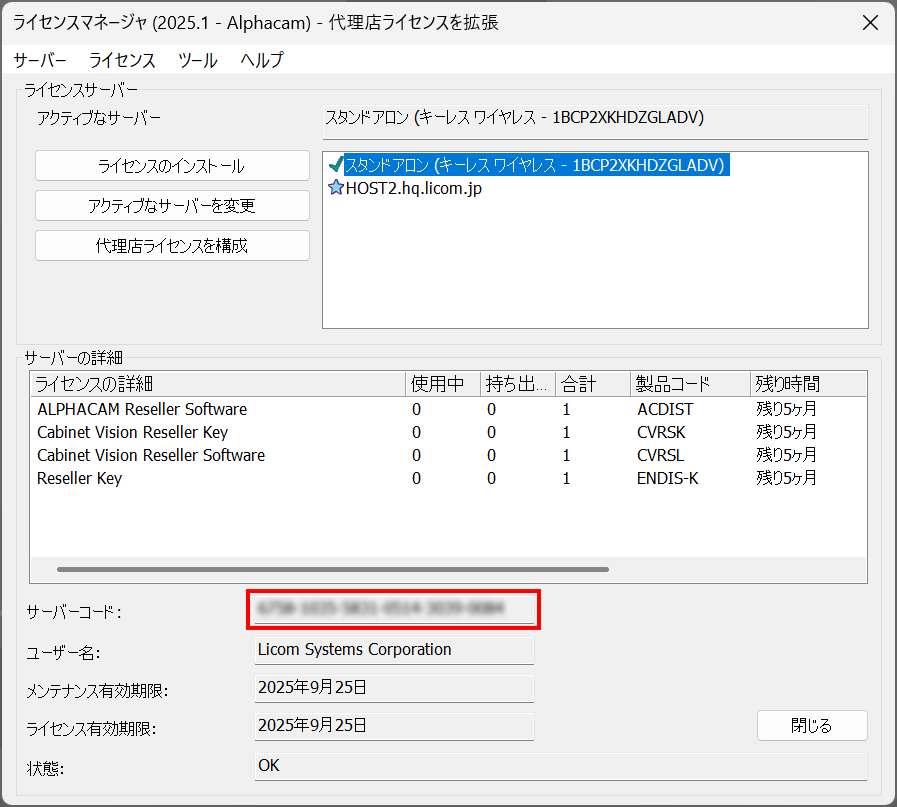Screen dimensions: 897x807
Task: Click the license table horizontal scrollbar
Action: pos(333,570)
